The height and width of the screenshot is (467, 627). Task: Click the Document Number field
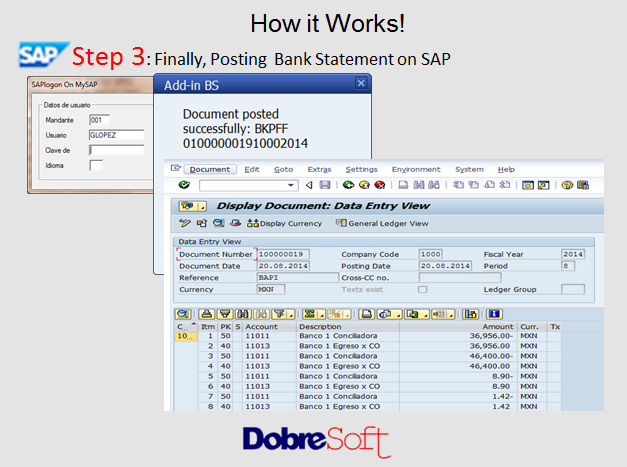(x=284, y=254)
